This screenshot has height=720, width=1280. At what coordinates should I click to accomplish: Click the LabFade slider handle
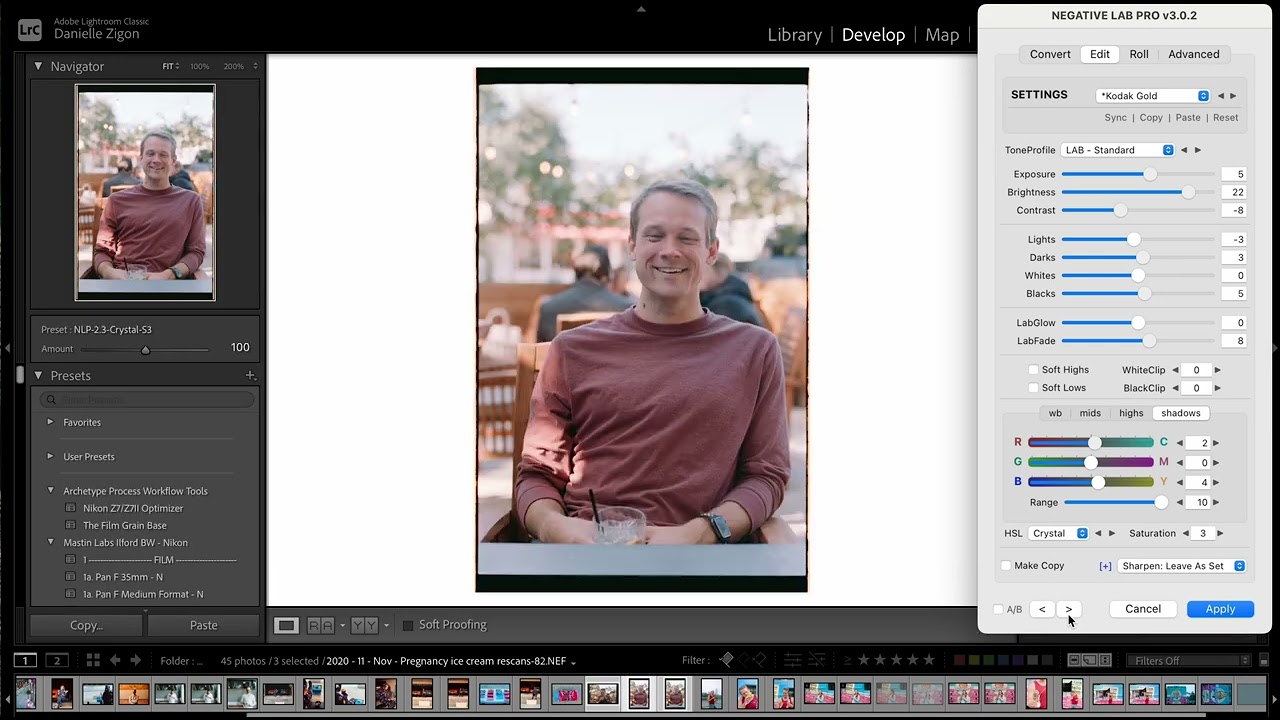pos(1150,341)
